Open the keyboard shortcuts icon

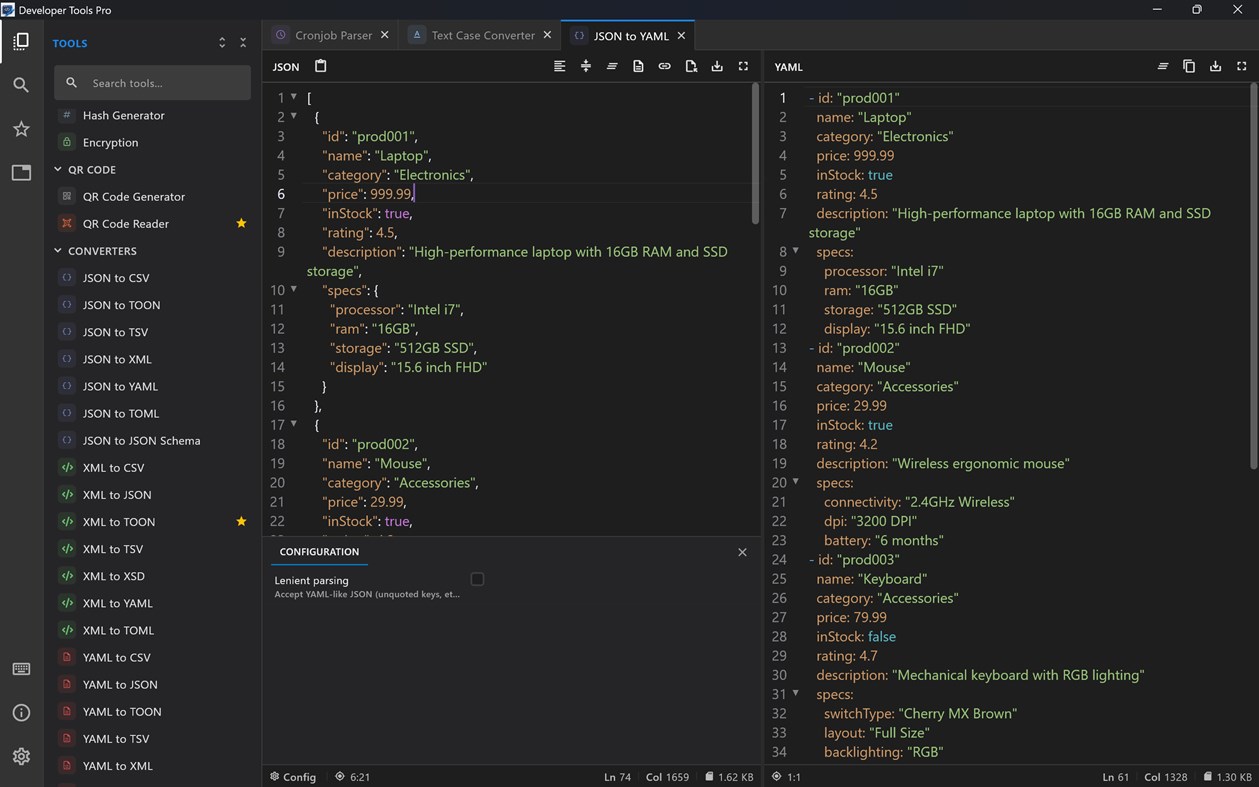(21, 669)
